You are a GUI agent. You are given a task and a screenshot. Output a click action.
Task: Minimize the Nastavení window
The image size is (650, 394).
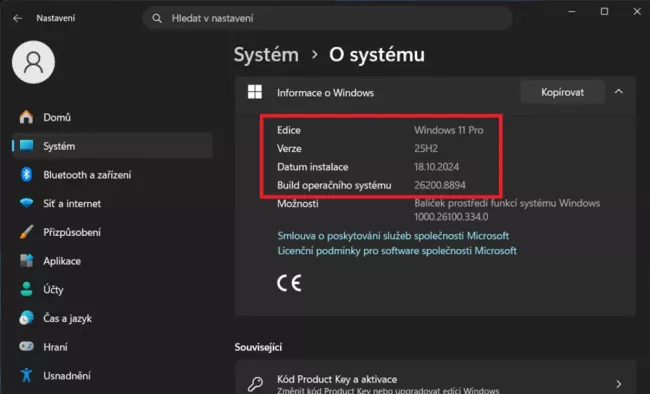(572, 12)
